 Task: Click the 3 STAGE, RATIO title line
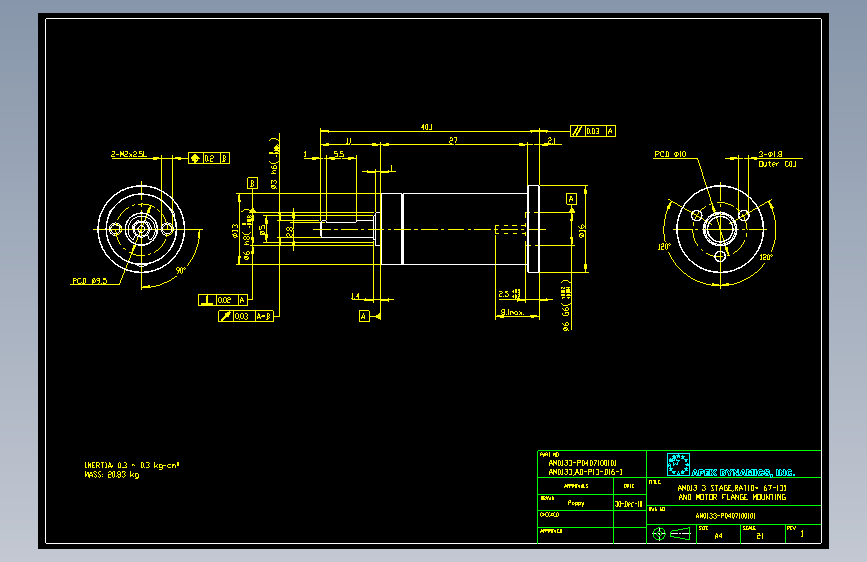click(732, 488)
